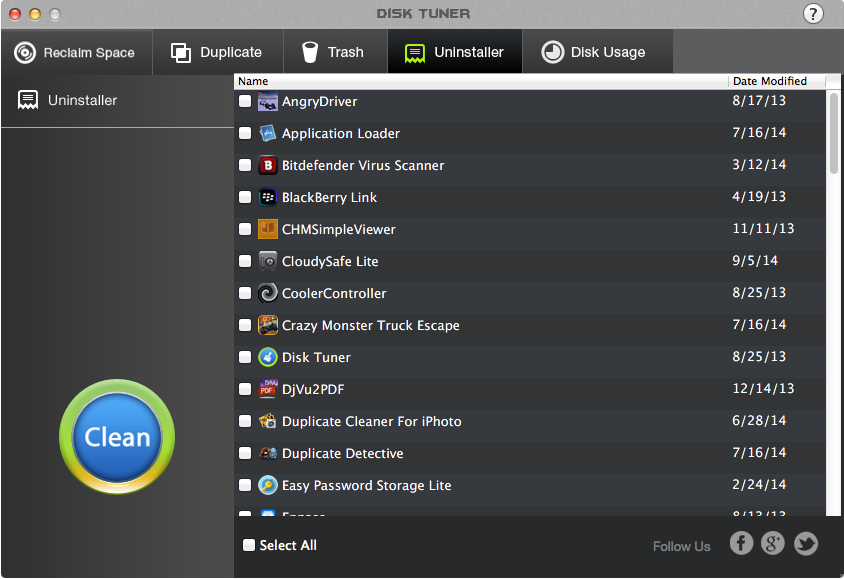
Task: Select the AngryDriver row name
Action: (319, 102)
